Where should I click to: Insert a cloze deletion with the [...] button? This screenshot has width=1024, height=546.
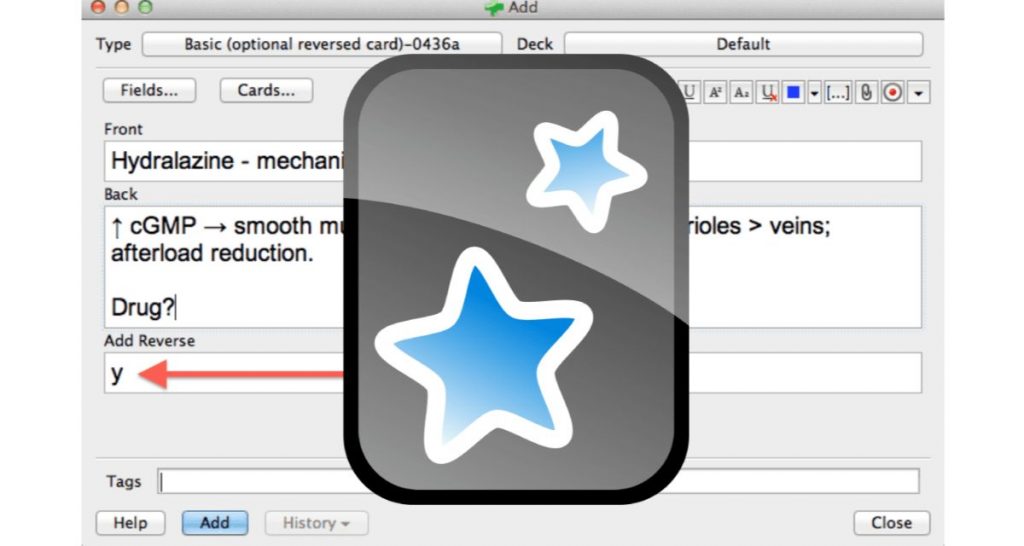(838, 92)
